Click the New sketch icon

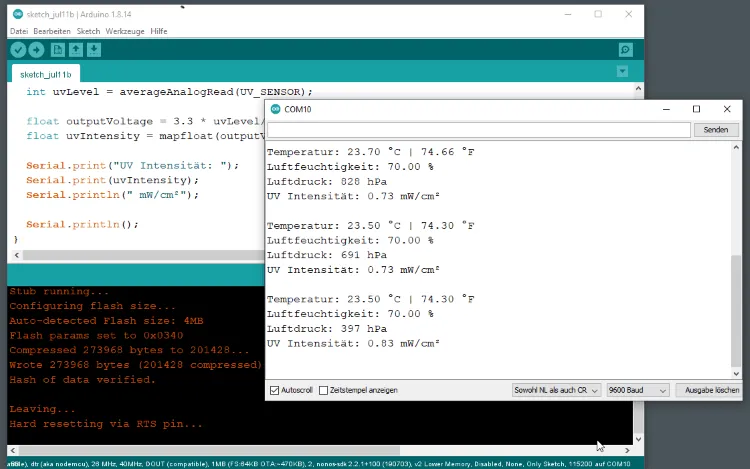(58, 50)
